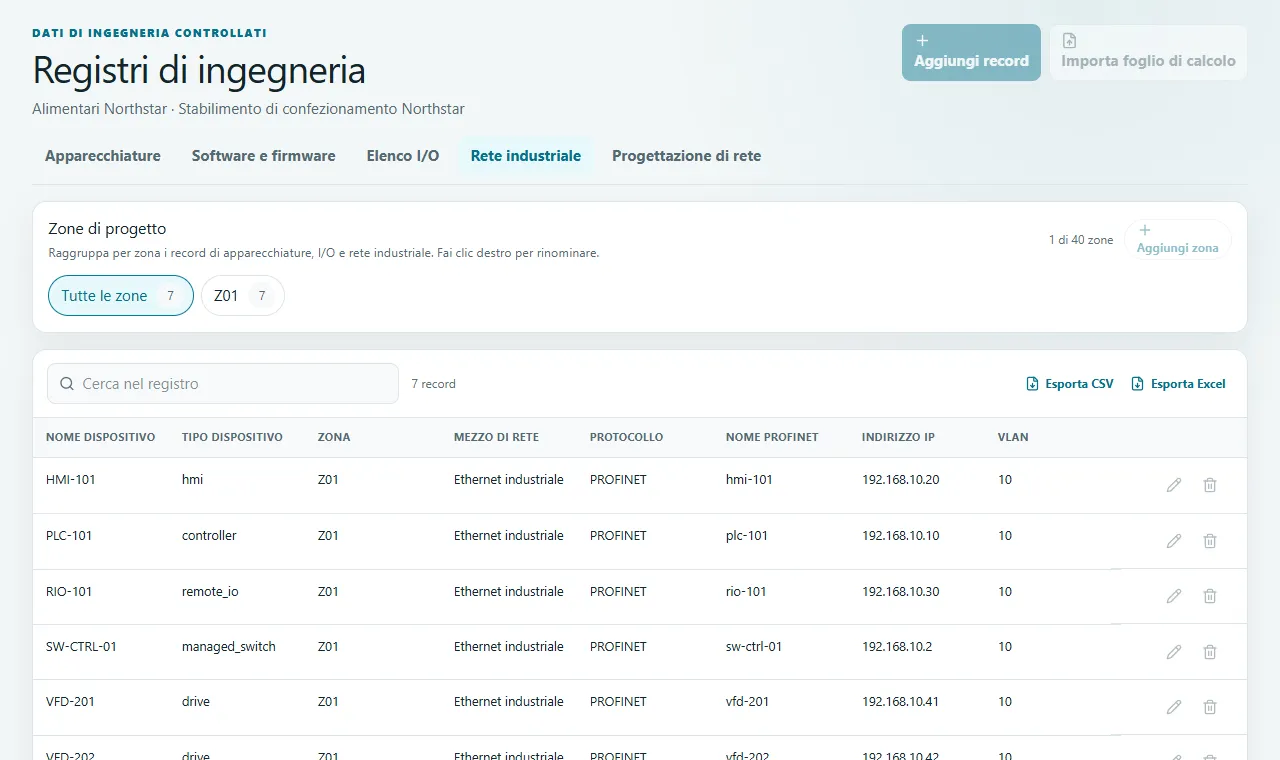Select the Tutte le zone filter chip
1280x760 pixels.
click(121, 296)
